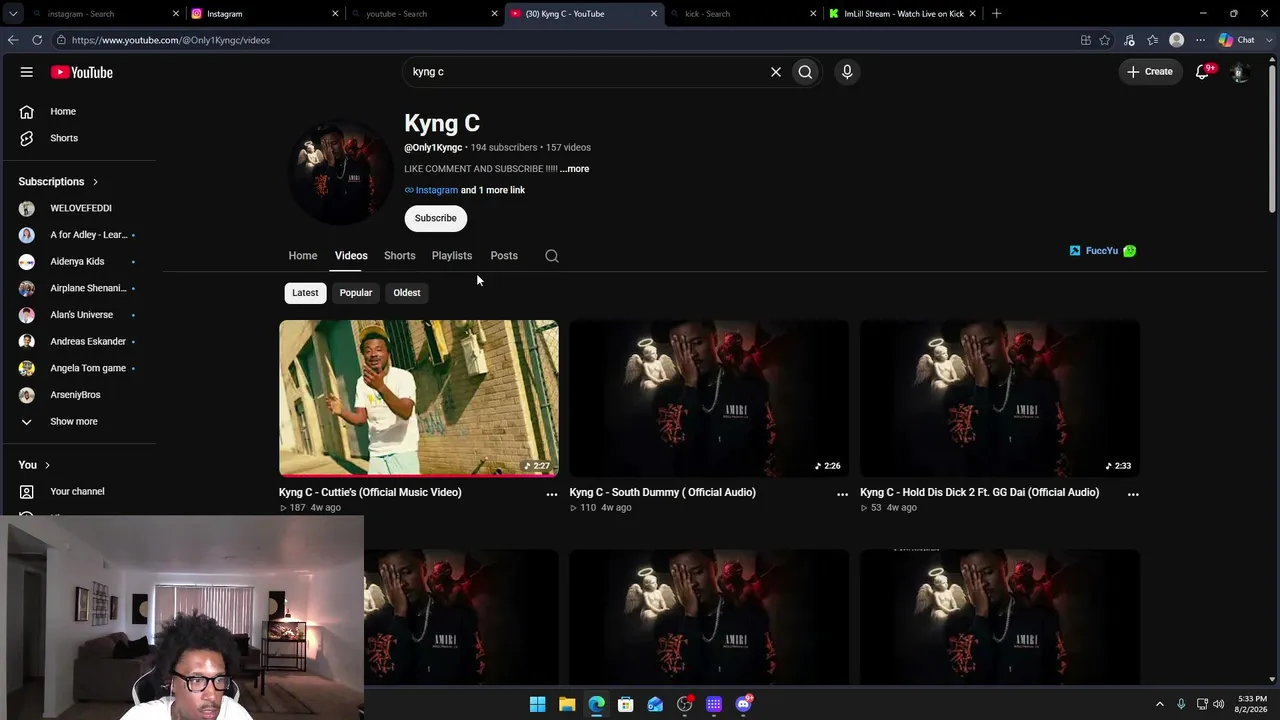
Task: Click the Shorts icon in the sidebar
Action: (x=27, y=138)
